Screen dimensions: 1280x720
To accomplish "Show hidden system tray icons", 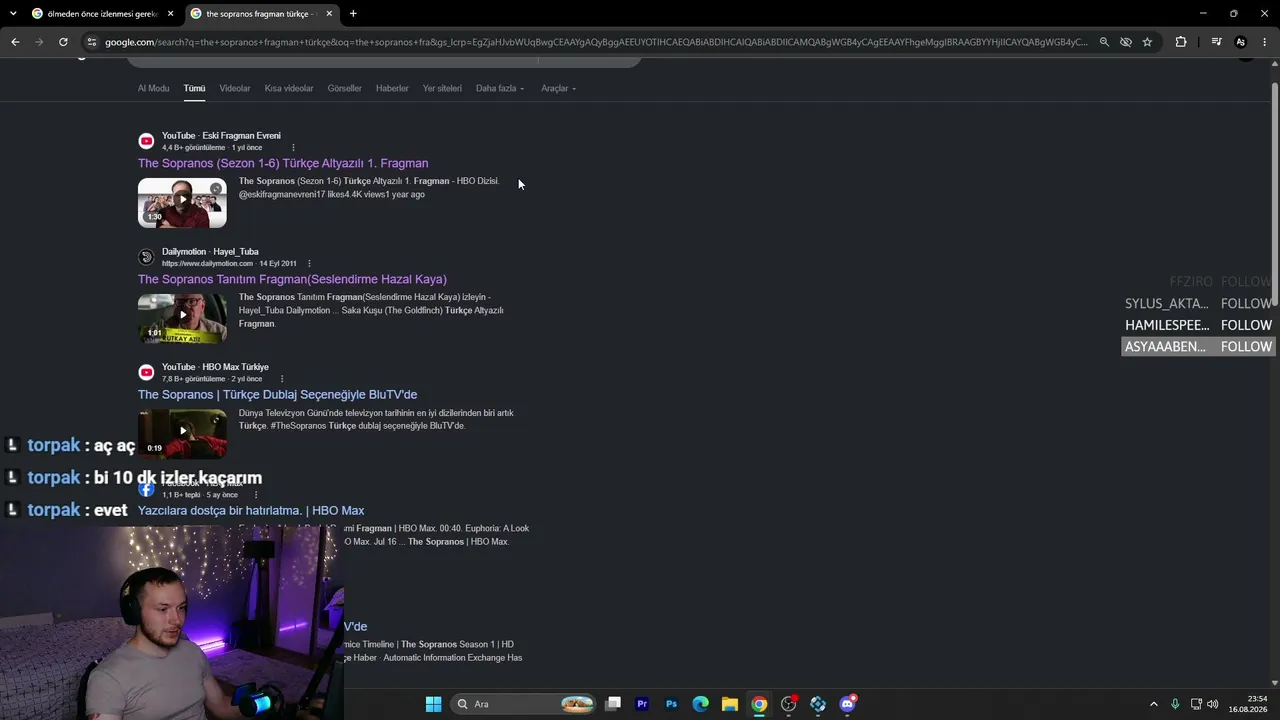I will click(x=1153, y=704).
